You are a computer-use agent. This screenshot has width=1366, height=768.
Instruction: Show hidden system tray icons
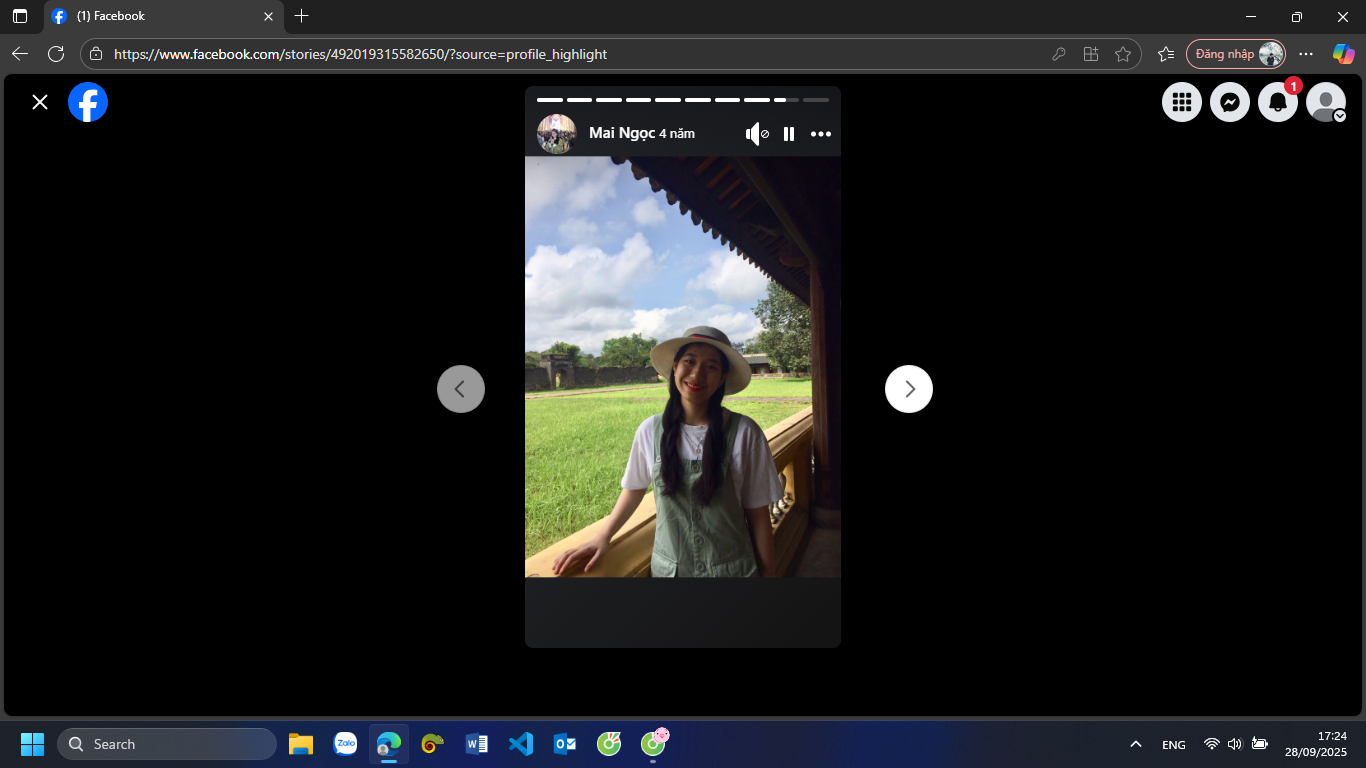[1136, 744]
